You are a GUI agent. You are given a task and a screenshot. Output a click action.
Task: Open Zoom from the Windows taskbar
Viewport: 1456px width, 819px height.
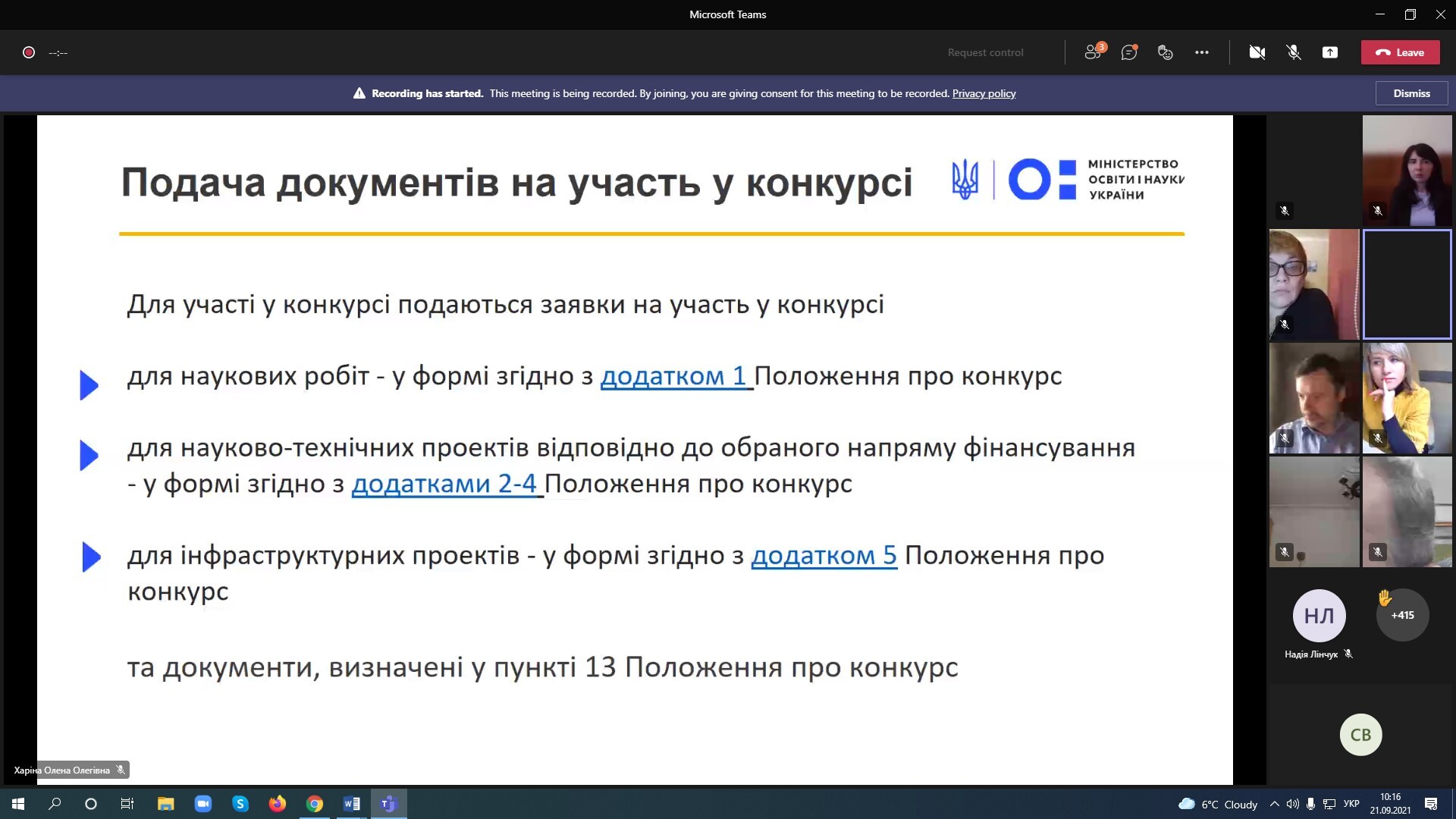(203, 804)
